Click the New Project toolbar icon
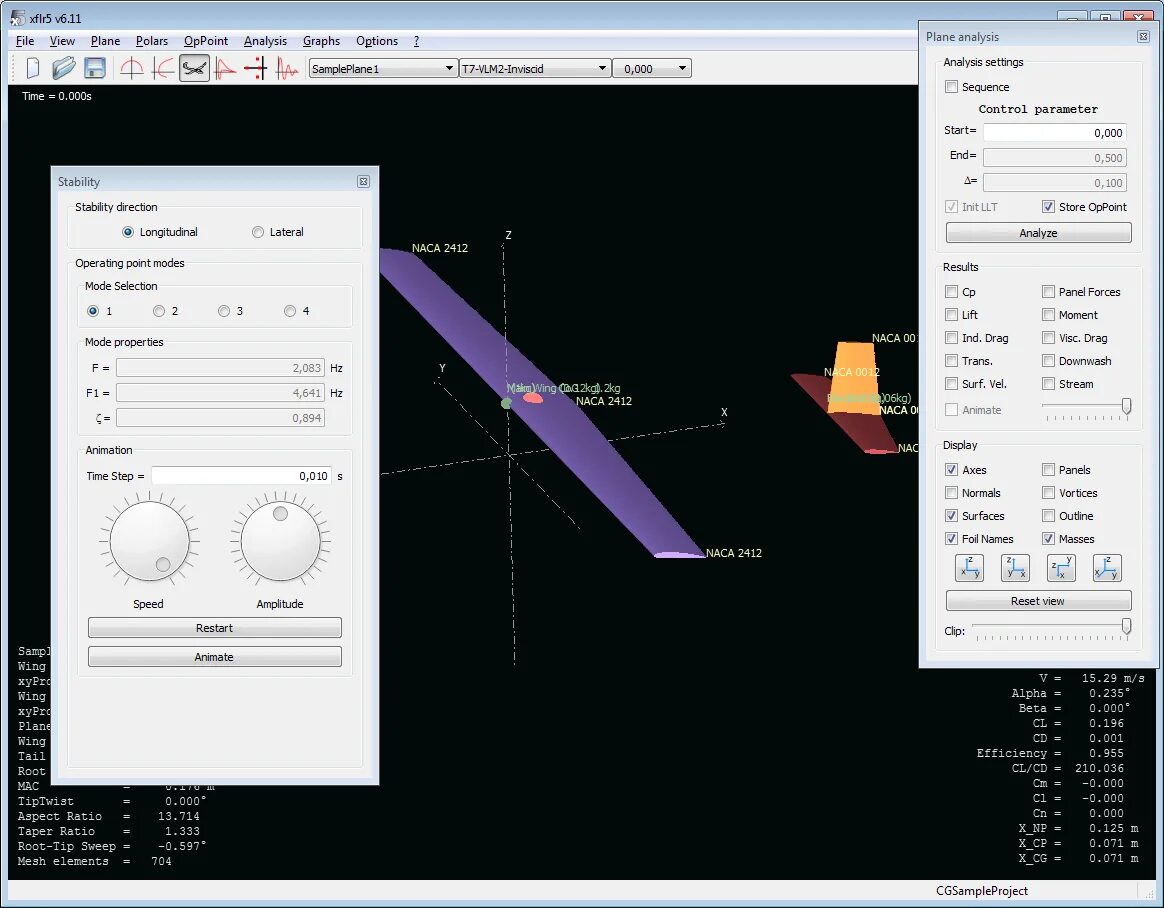The width and height of the screenshot is (1164, 908). point(32,68)
